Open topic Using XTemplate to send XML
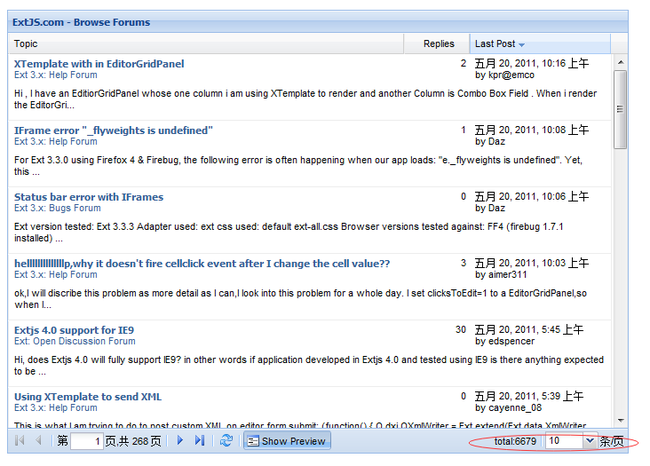650x466 pixels. click(x=87, y=397)
